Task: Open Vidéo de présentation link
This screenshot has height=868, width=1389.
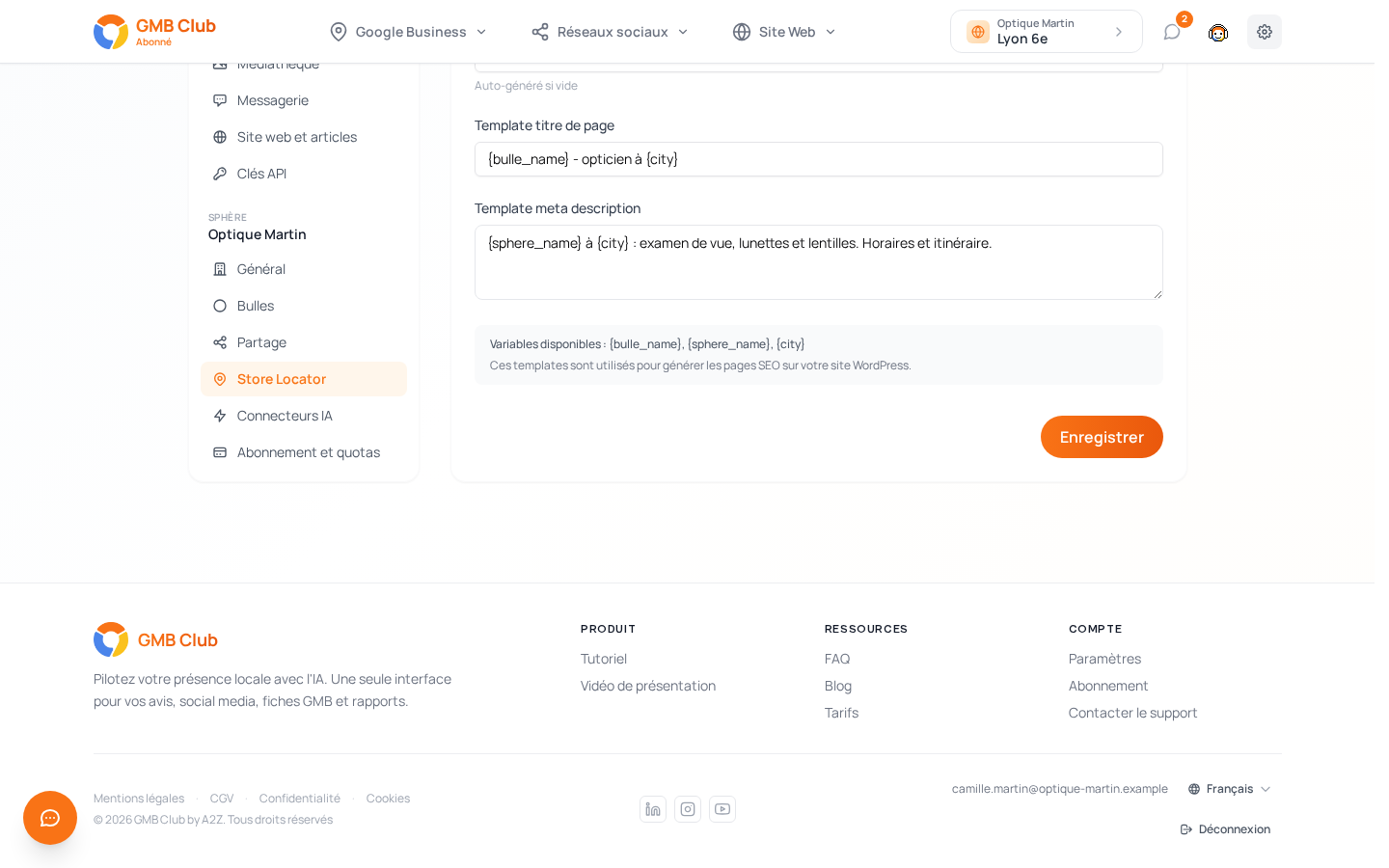Action: pyautogui.click(x=648, y=686)
